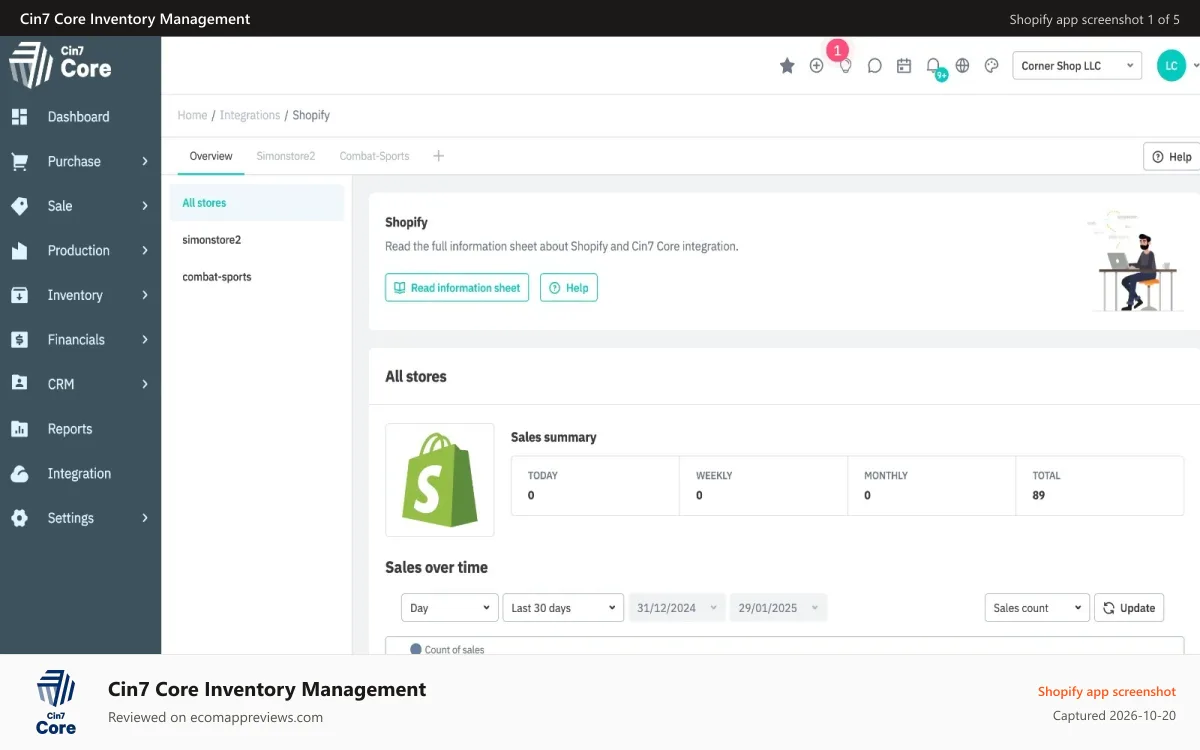Click the CRM contact icon in sidebar
Image resolution: width=1200 pixels, height=750 pixels.
[19, 384]
